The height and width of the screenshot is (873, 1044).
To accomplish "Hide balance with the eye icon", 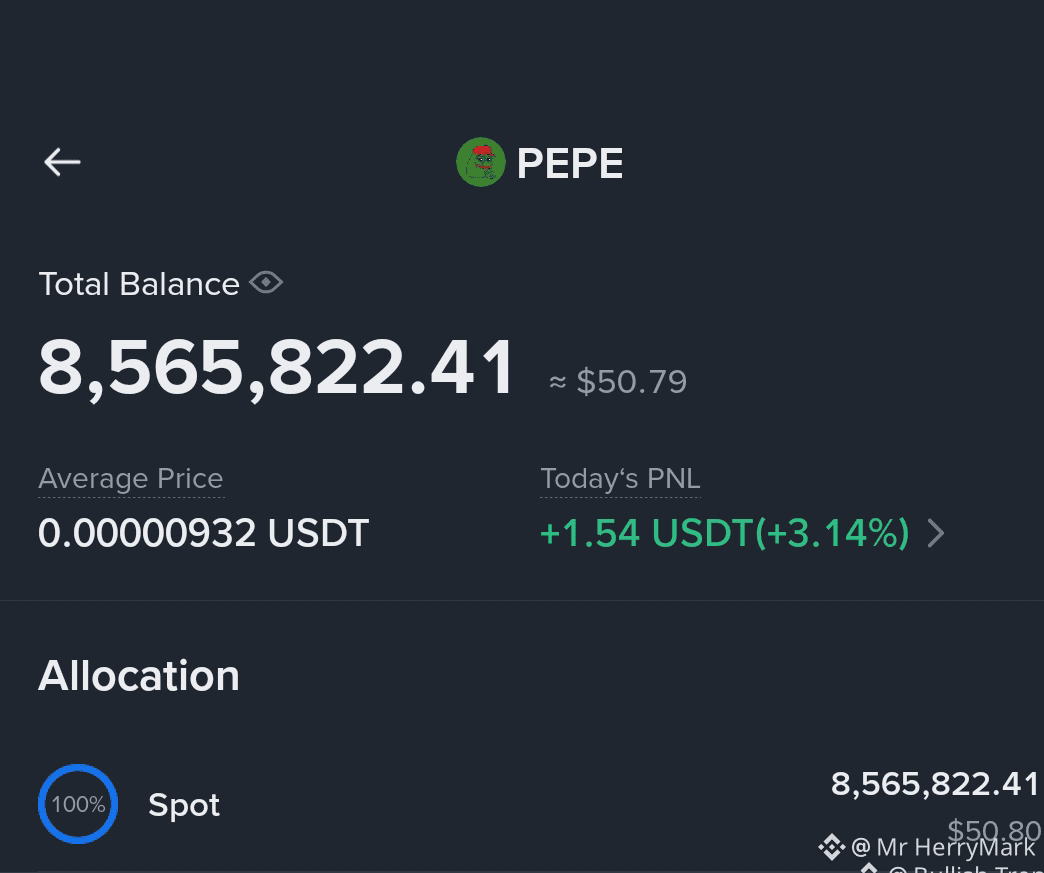I will click(x=266, y=282).
